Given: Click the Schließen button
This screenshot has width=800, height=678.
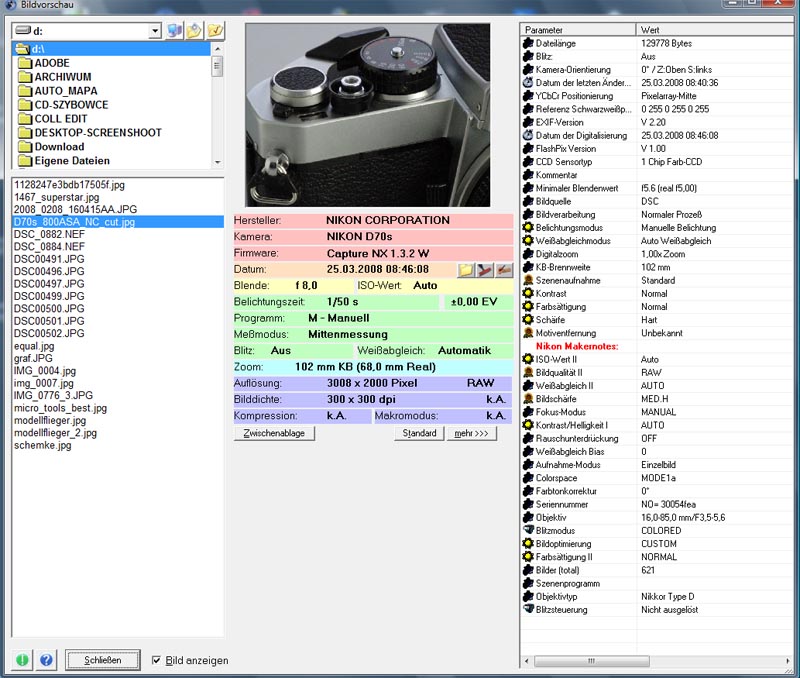Looking at the screenshot, I should 103,660.
